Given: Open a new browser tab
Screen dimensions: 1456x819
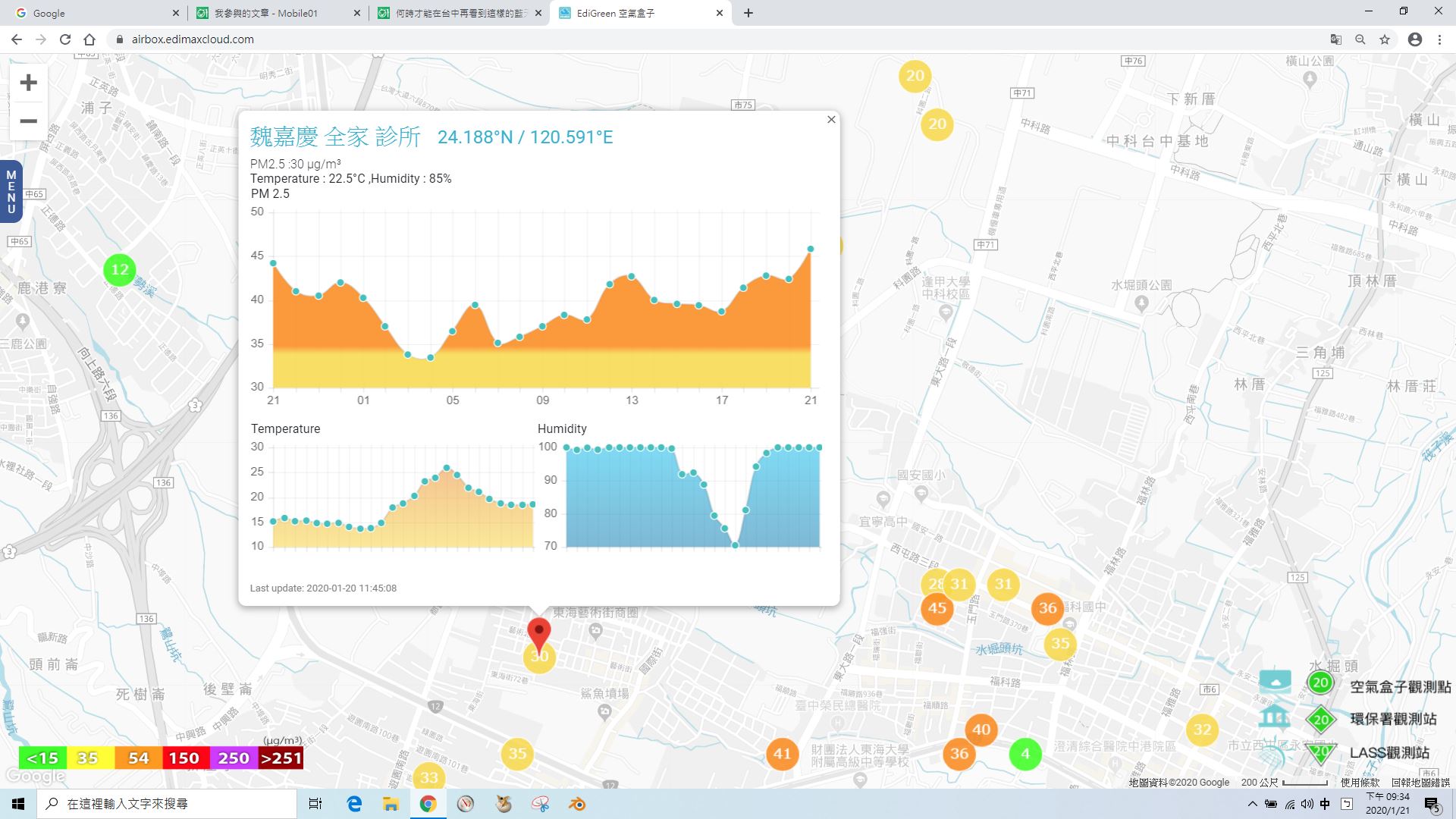Looking at the screenshot, I should pyautogui.click(x=748, y=13).
